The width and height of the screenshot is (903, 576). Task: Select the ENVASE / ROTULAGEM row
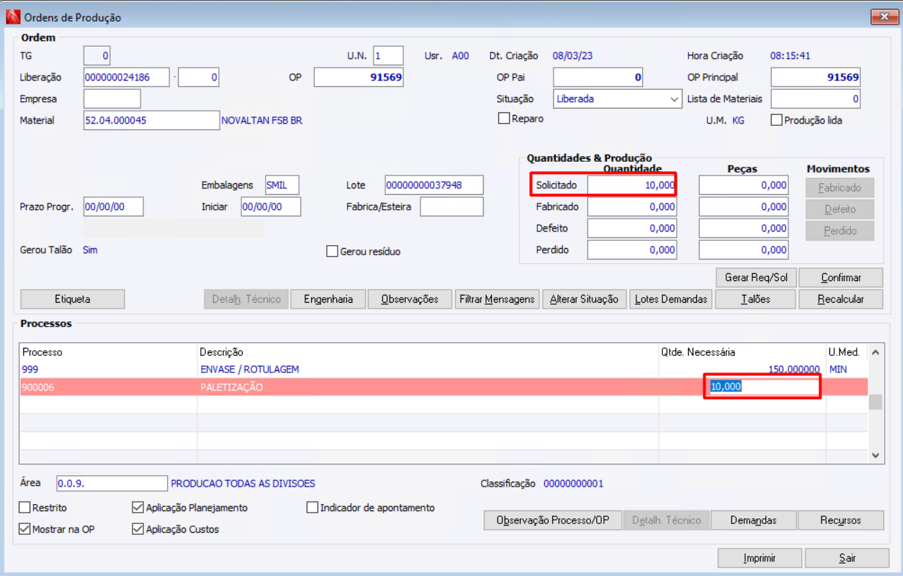pyautogui.click(x=444, y=369)
